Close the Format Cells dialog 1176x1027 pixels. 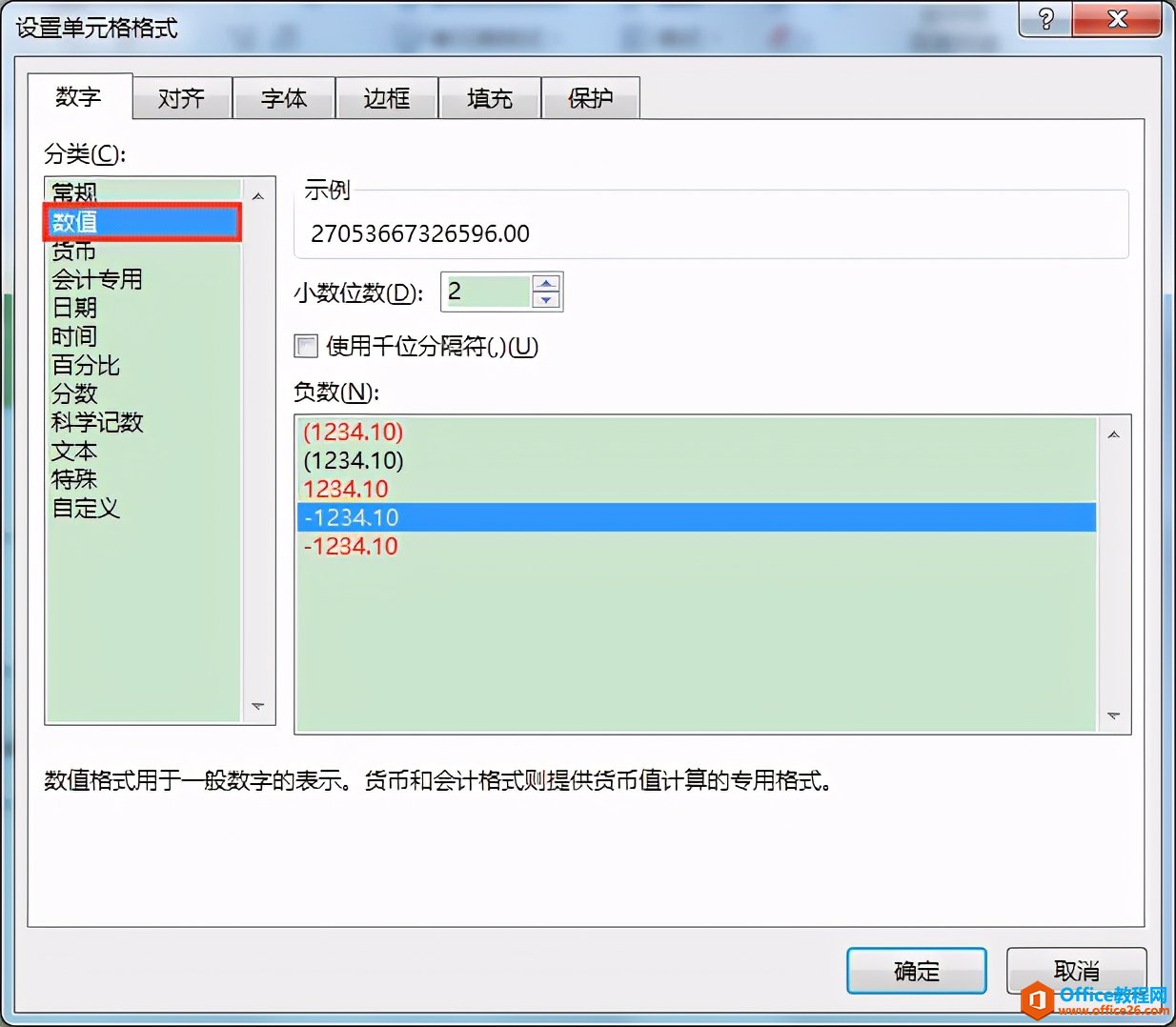click(1117, 19)
